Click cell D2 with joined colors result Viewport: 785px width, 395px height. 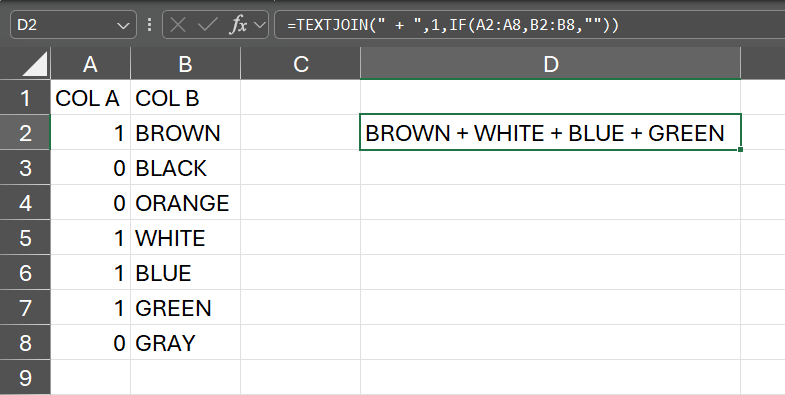coord(550,133)
